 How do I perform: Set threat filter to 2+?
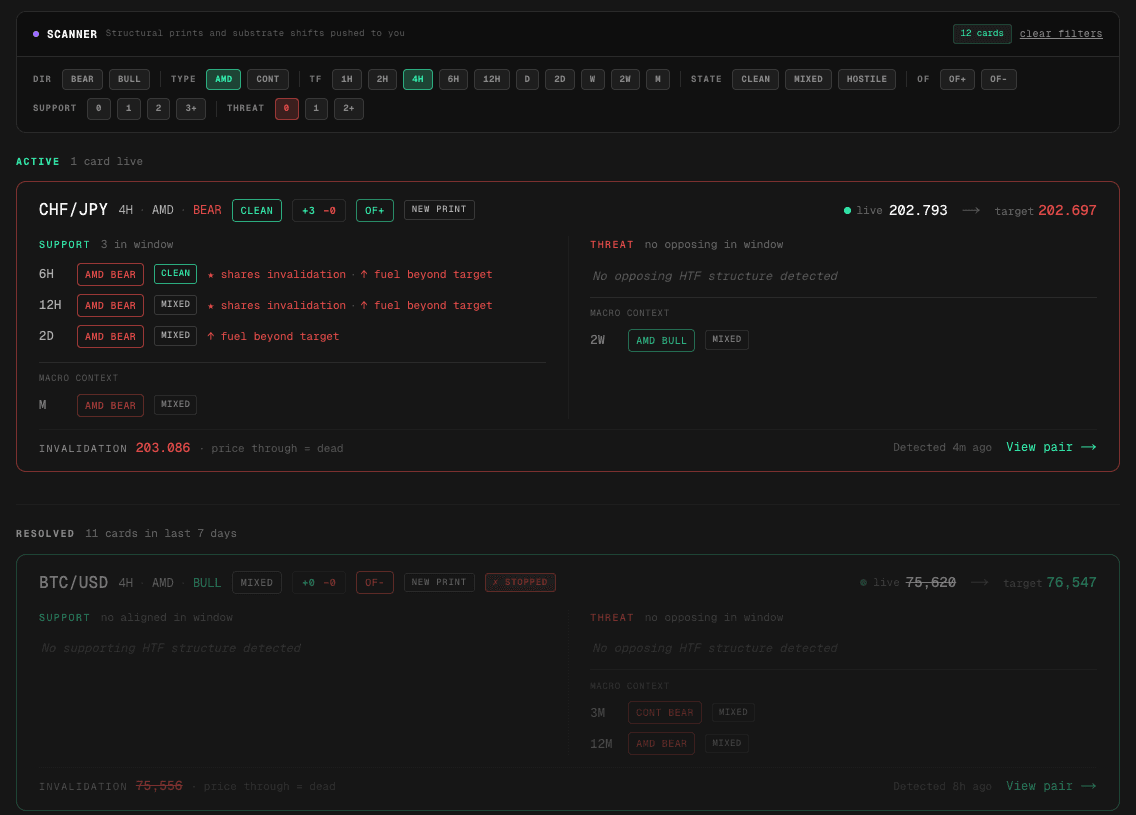point(348,109)
